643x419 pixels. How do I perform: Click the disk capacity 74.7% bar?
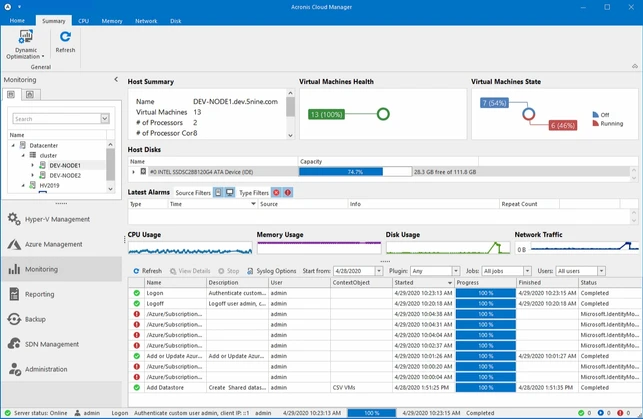coord(355,172)
